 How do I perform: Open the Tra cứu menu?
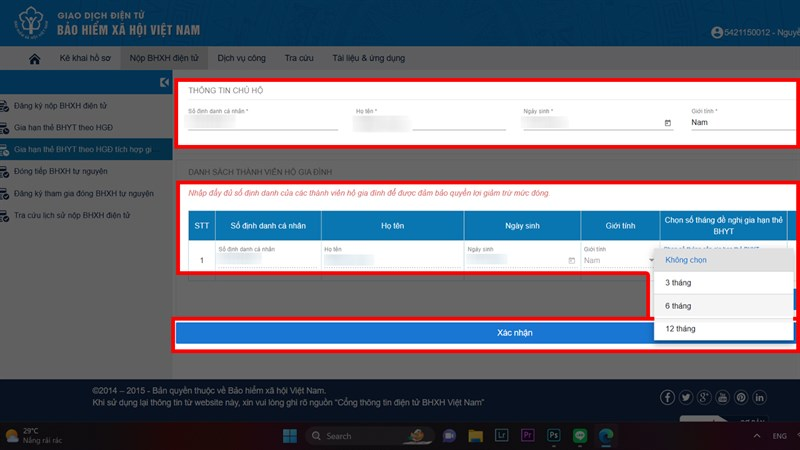pyautogui.click(x=299, y=58)
